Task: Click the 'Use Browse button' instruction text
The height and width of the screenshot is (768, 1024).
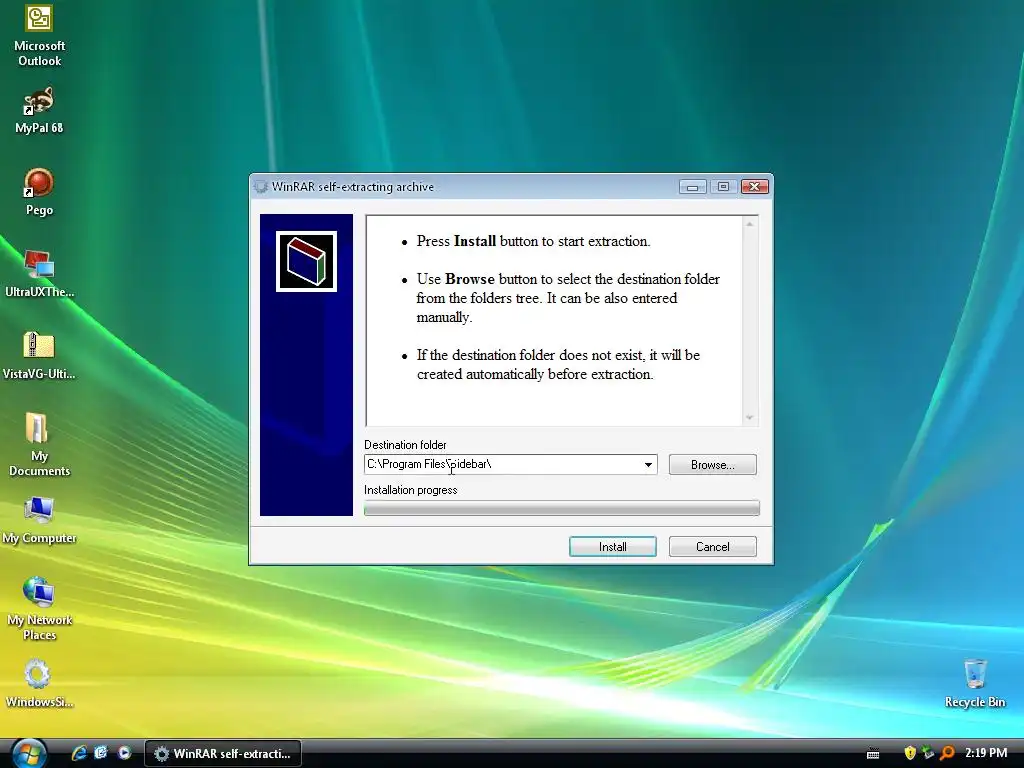Action: (x=568, y=298)
